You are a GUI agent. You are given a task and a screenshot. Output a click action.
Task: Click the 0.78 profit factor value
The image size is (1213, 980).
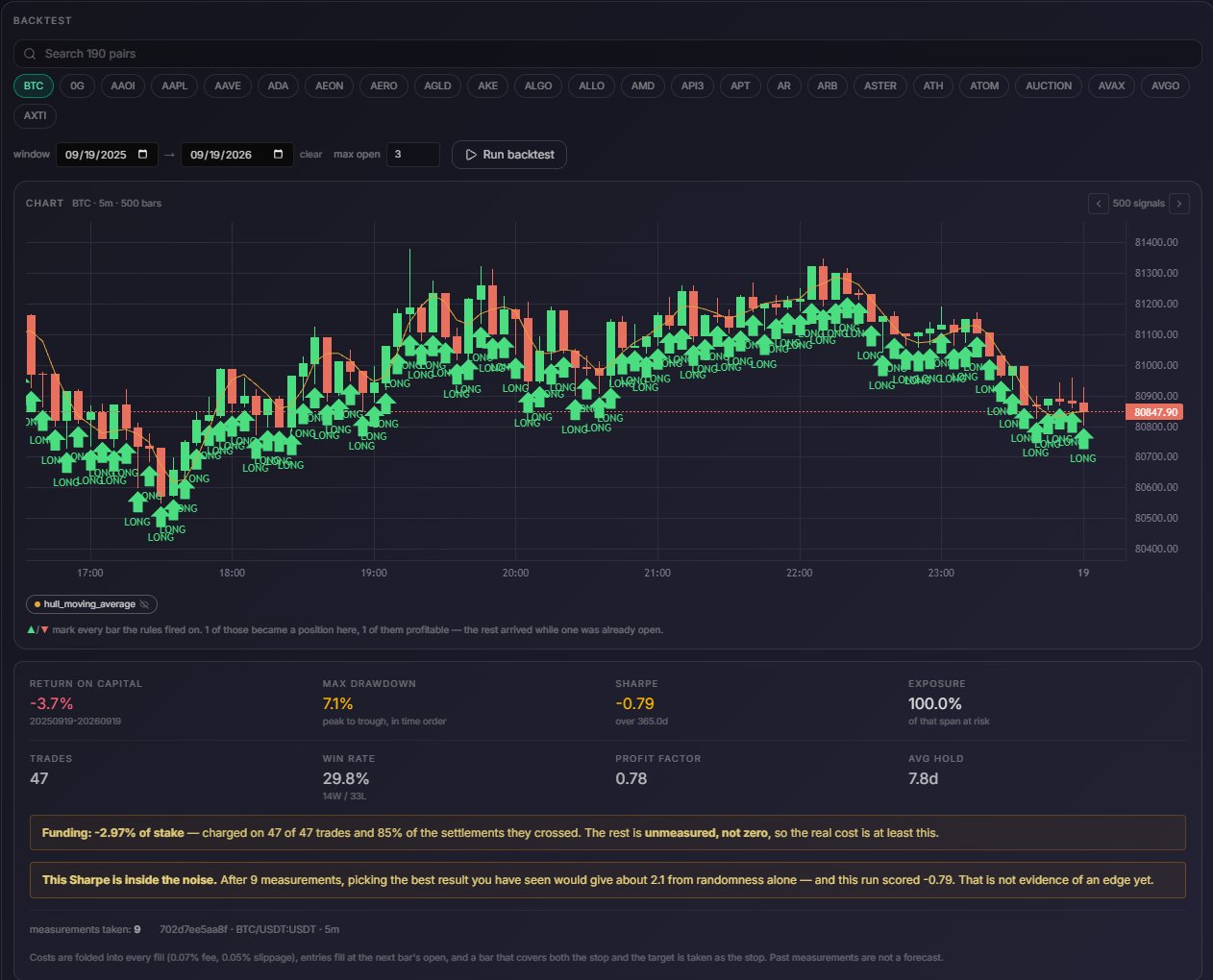(631, 779)
